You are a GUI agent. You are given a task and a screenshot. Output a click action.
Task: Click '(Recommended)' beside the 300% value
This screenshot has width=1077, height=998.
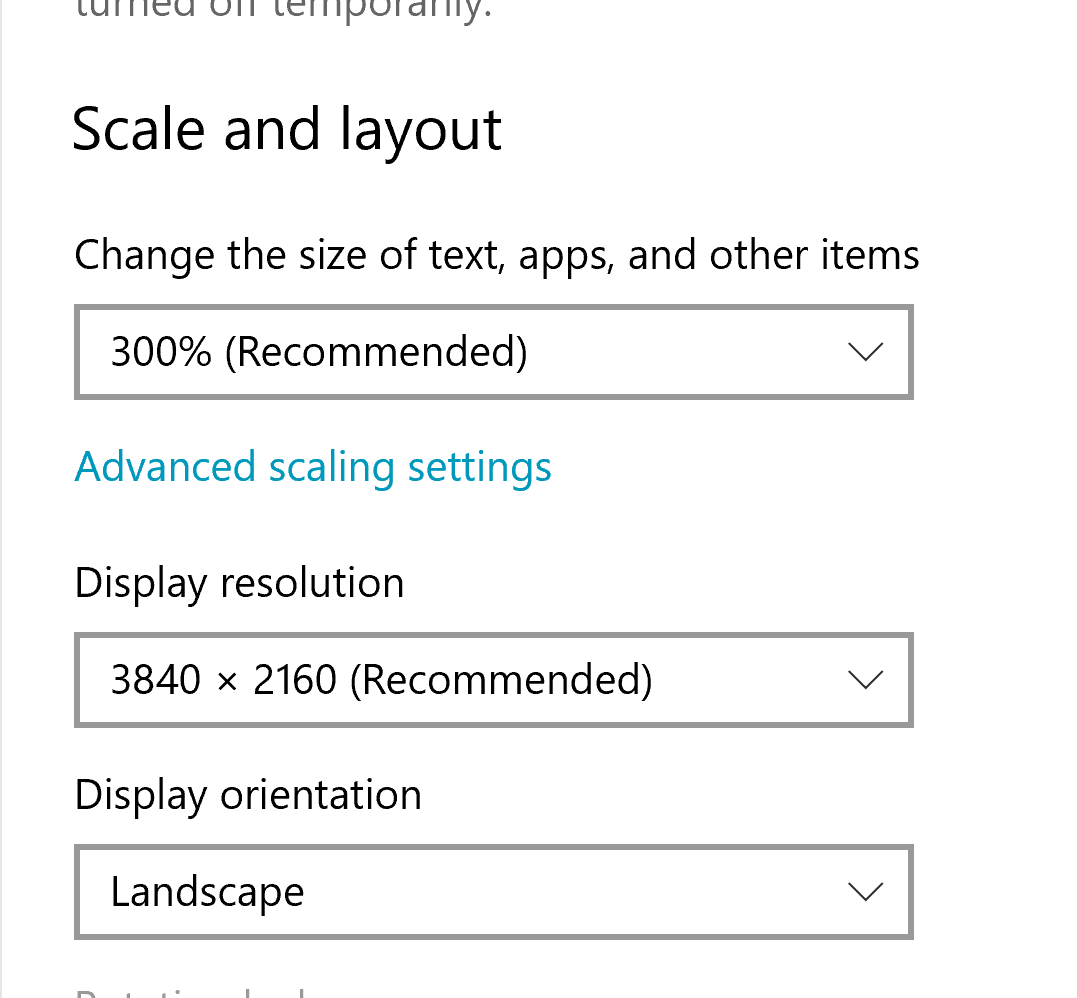[x=376, y=352]
